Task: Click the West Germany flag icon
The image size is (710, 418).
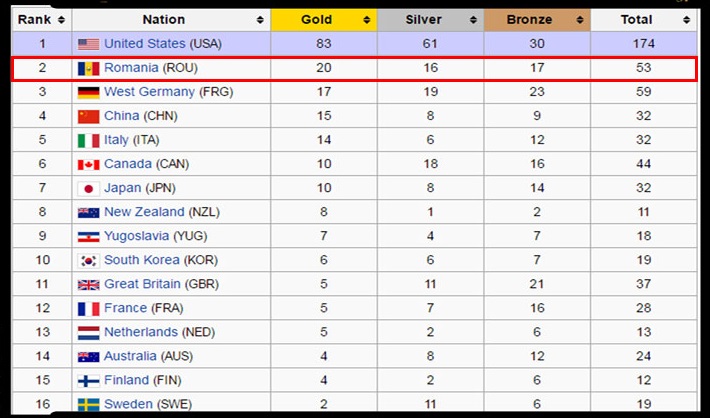Action: click(88, 92)
